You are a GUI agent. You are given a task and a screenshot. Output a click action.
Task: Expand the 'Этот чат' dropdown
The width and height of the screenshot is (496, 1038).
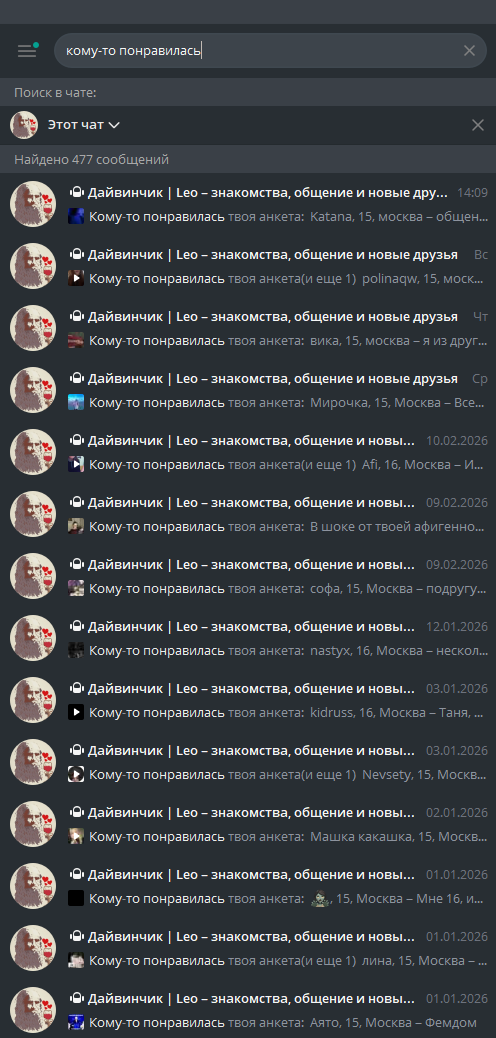click(x=83, y=124)
